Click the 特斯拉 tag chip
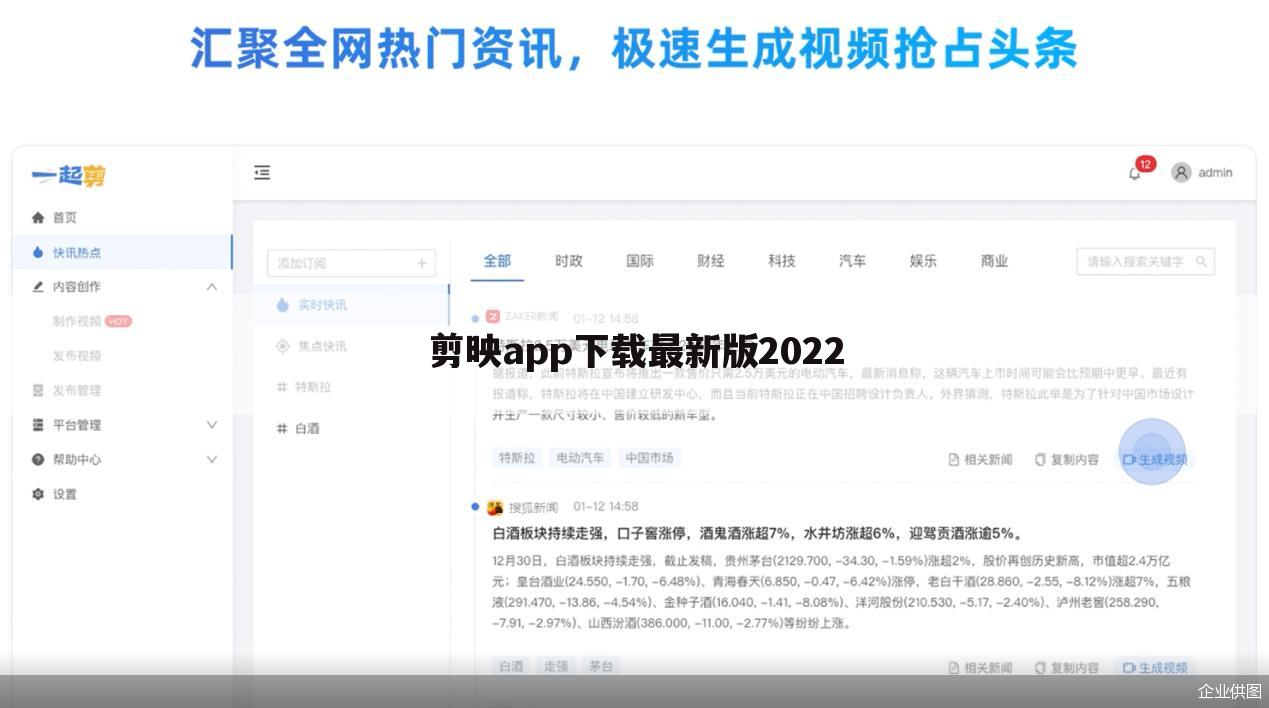Screen dimensions: 1269x708 (517, 458)
